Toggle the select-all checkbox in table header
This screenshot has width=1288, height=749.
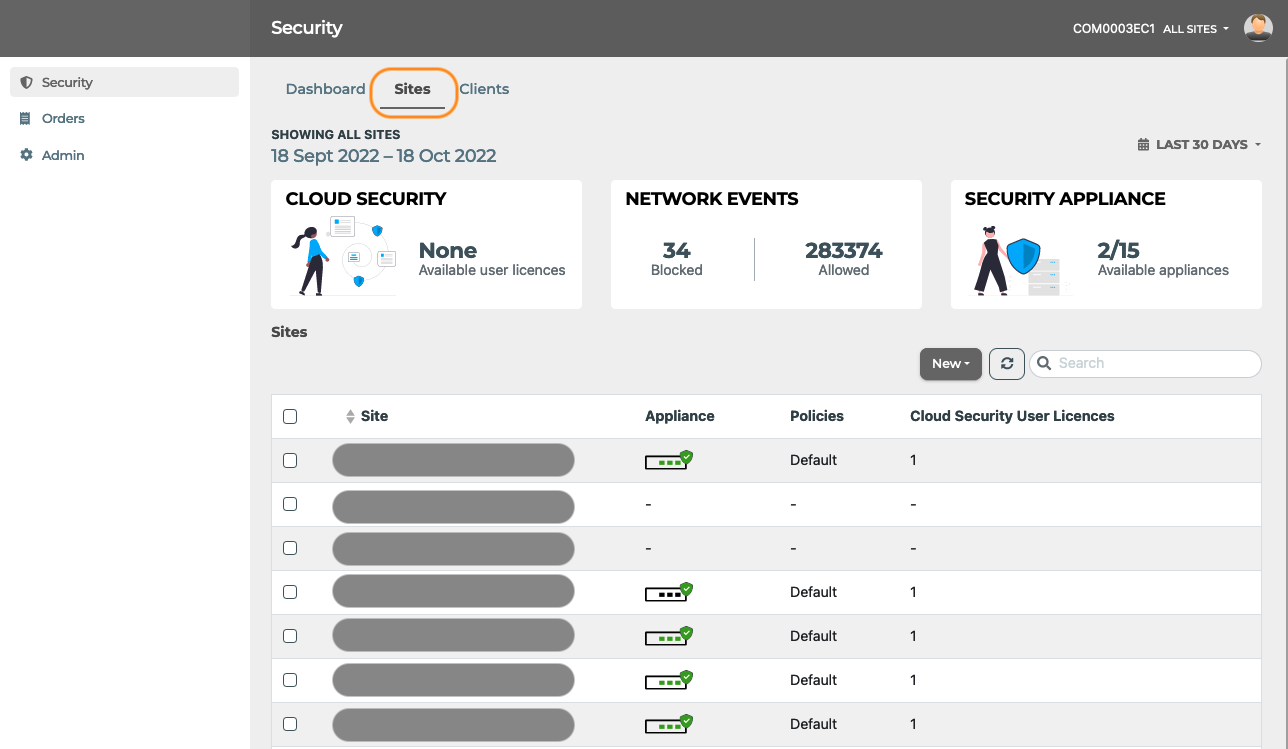pyautogui.click(x=290, y=417)
